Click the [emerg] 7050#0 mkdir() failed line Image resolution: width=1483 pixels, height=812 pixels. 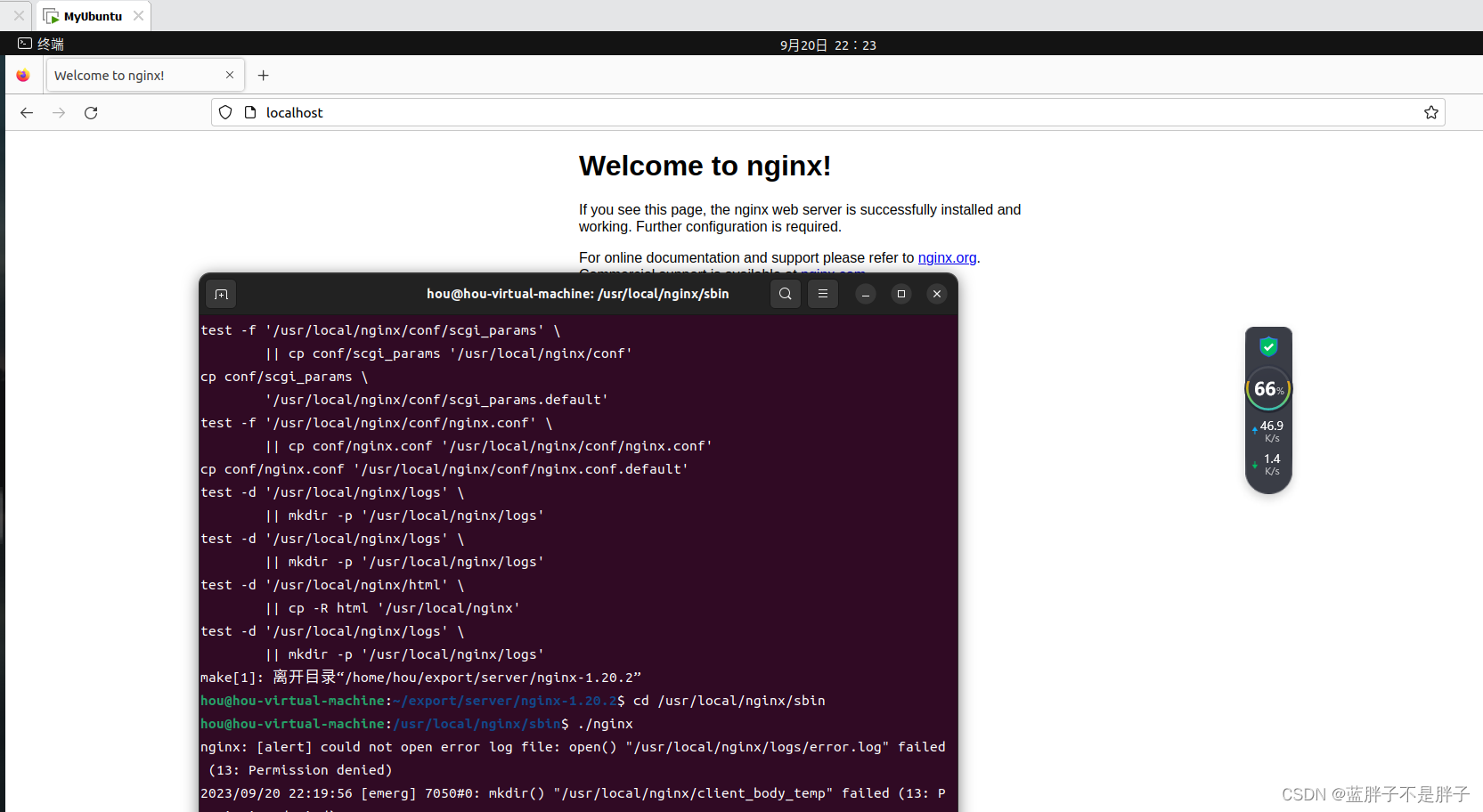coord(573,793)
